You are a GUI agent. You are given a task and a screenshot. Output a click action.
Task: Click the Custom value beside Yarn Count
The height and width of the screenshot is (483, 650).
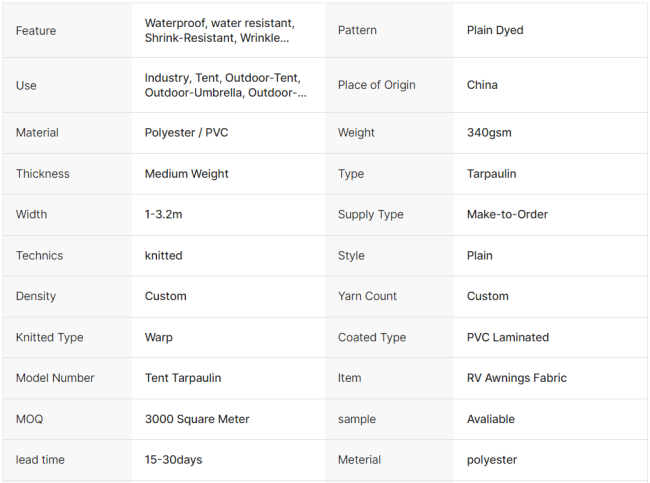[x=487, y=296]
